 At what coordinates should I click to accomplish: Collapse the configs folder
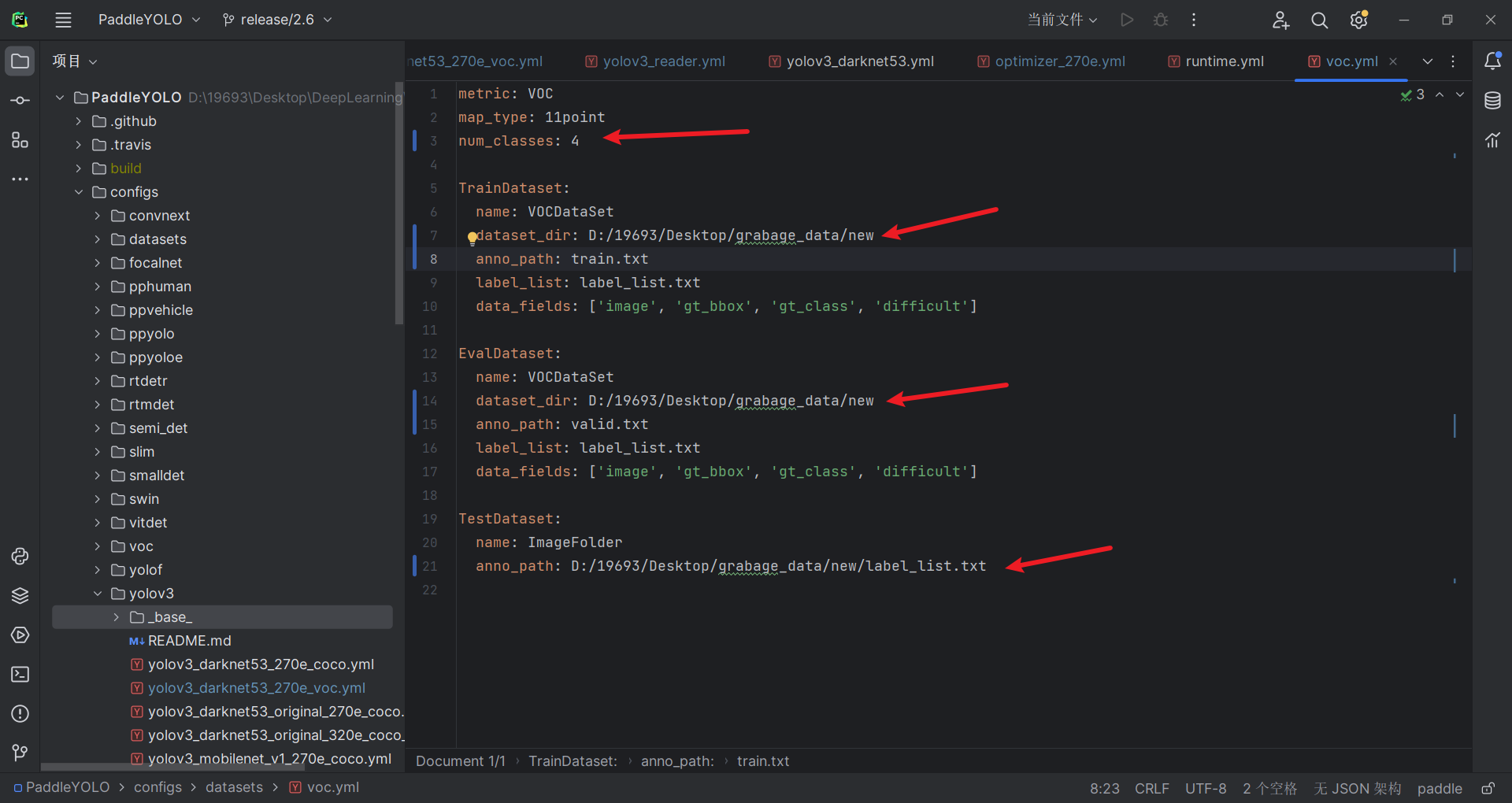pyautogui.click(x=79, y=192)
